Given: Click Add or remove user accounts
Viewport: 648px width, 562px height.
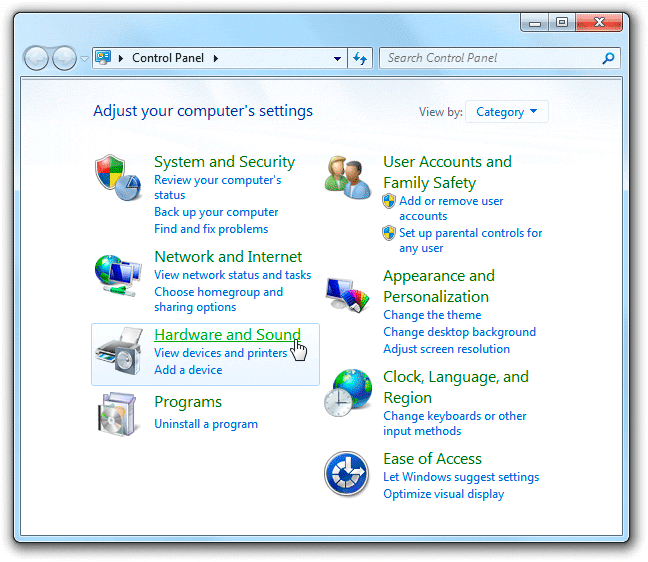Looking at the screenshot, I should pos(451,208).
